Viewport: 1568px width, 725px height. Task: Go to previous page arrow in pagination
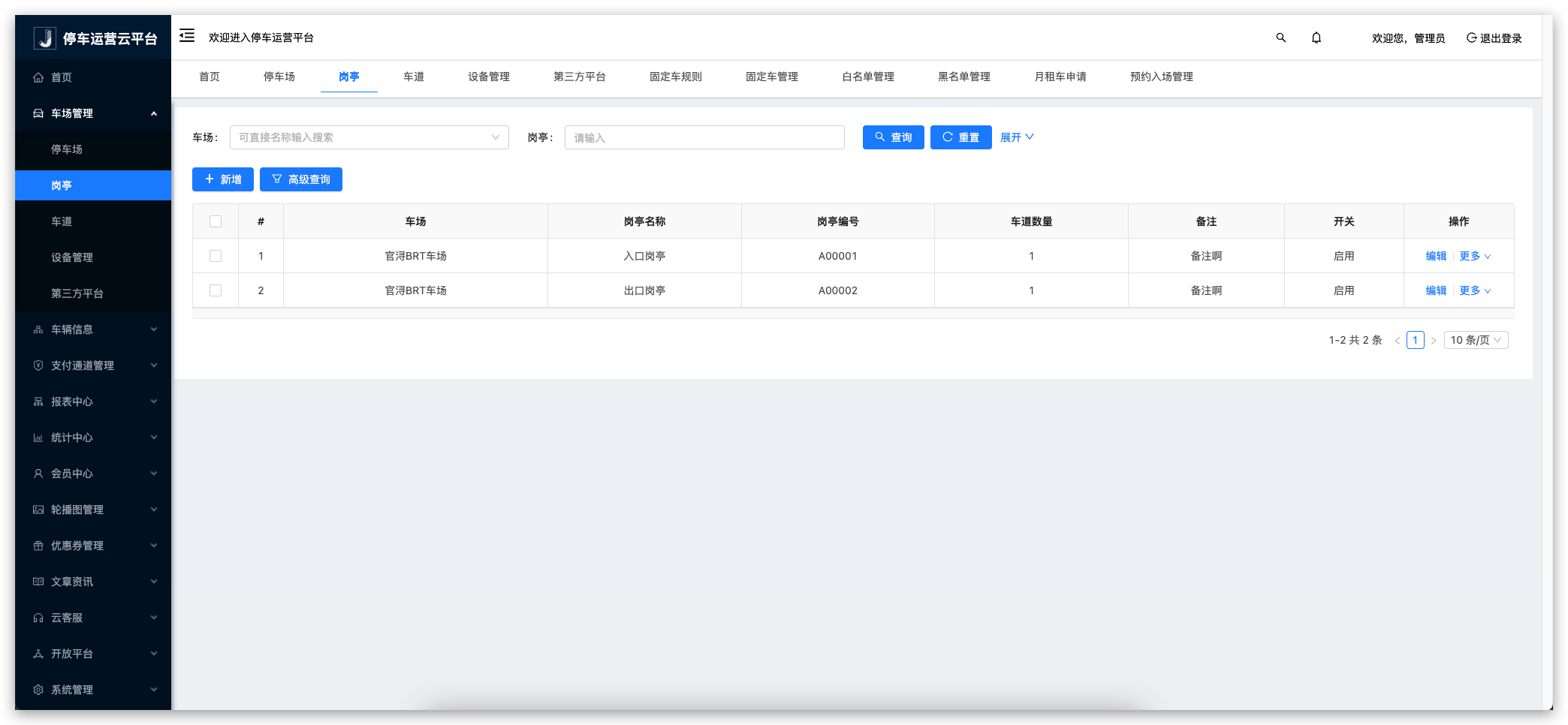click(x=1398, y=340)
